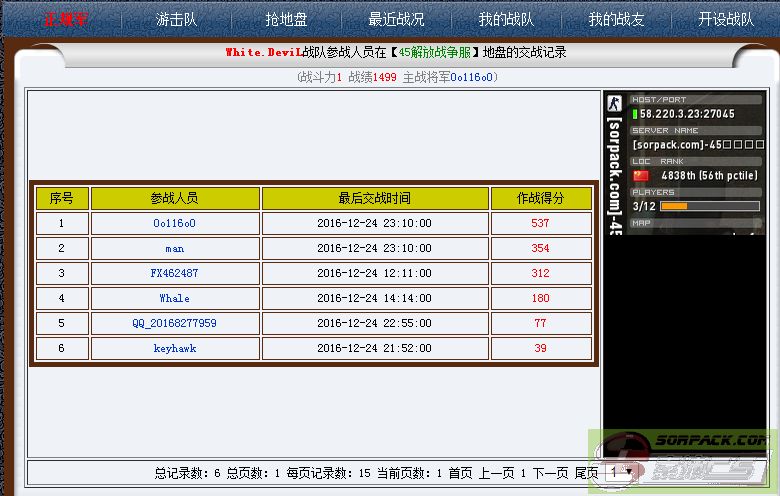Image resolution: width=780 pixels, height=496 pixels.
Task: Open 我的战队 page
Action: (506, 19)
